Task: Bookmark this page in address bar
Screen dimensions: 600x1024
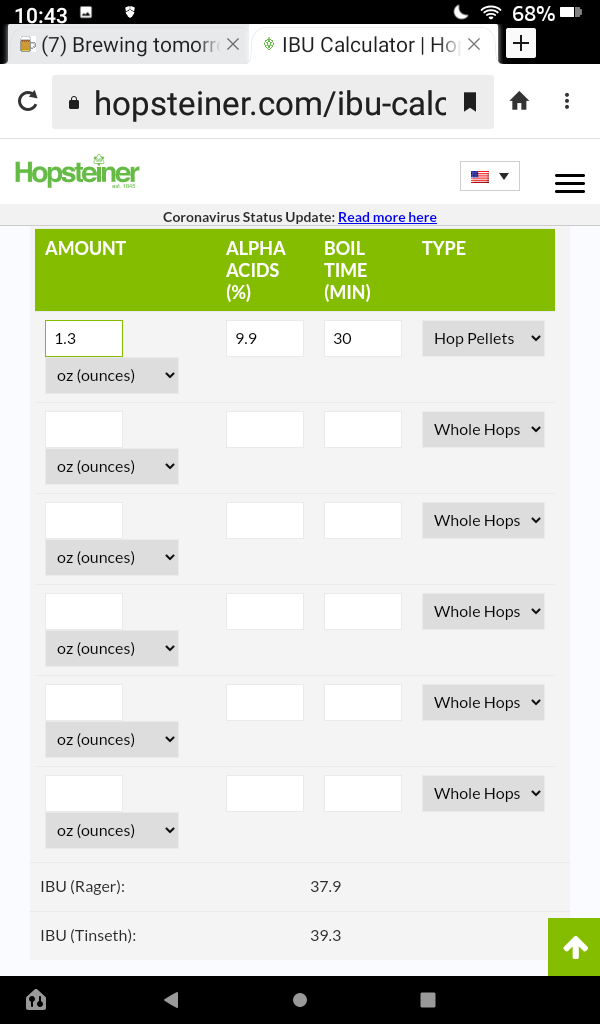Action: click(x=470, y=101)
